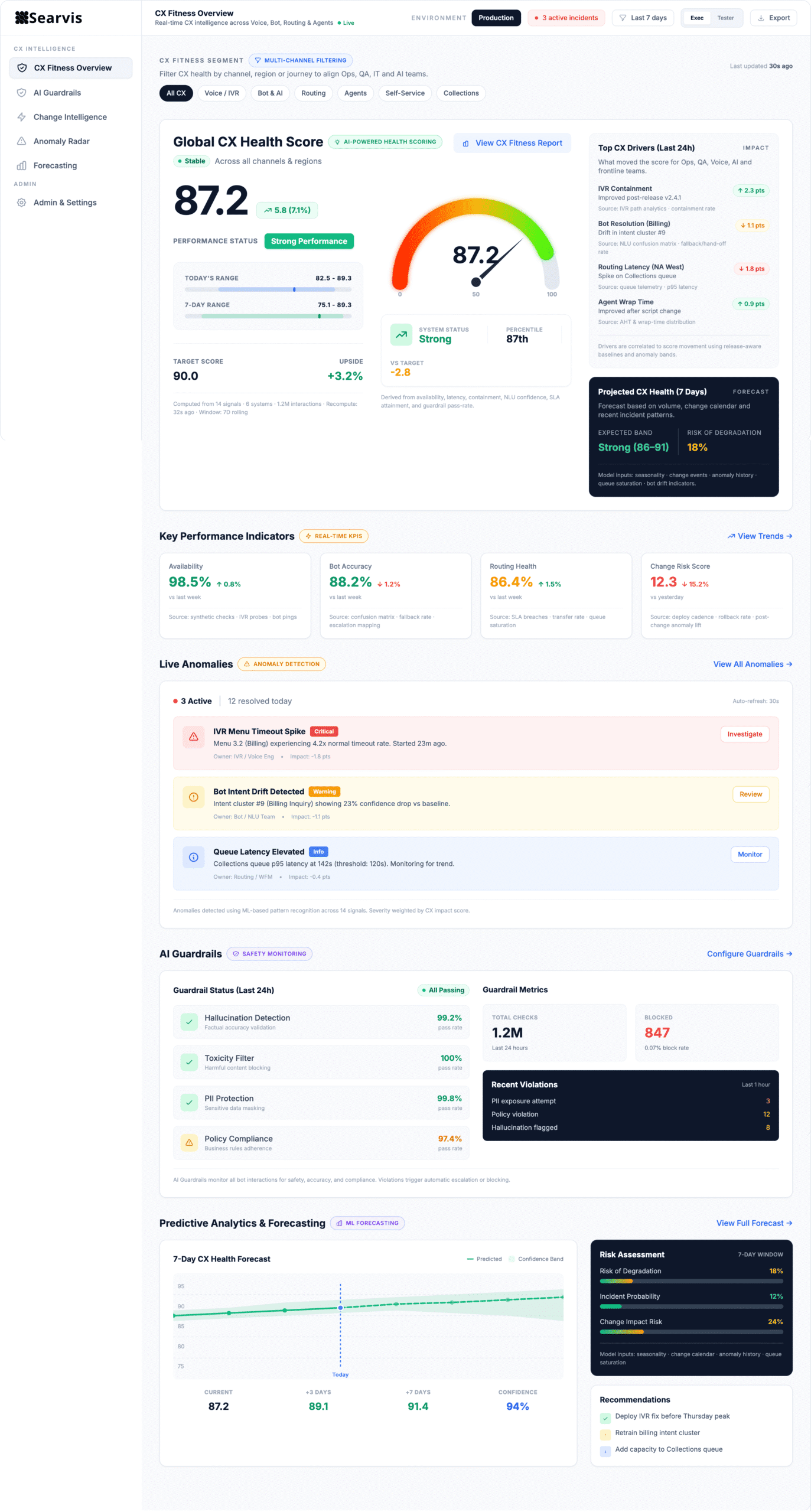Click the 3 active incidents button

click(566, 18)
